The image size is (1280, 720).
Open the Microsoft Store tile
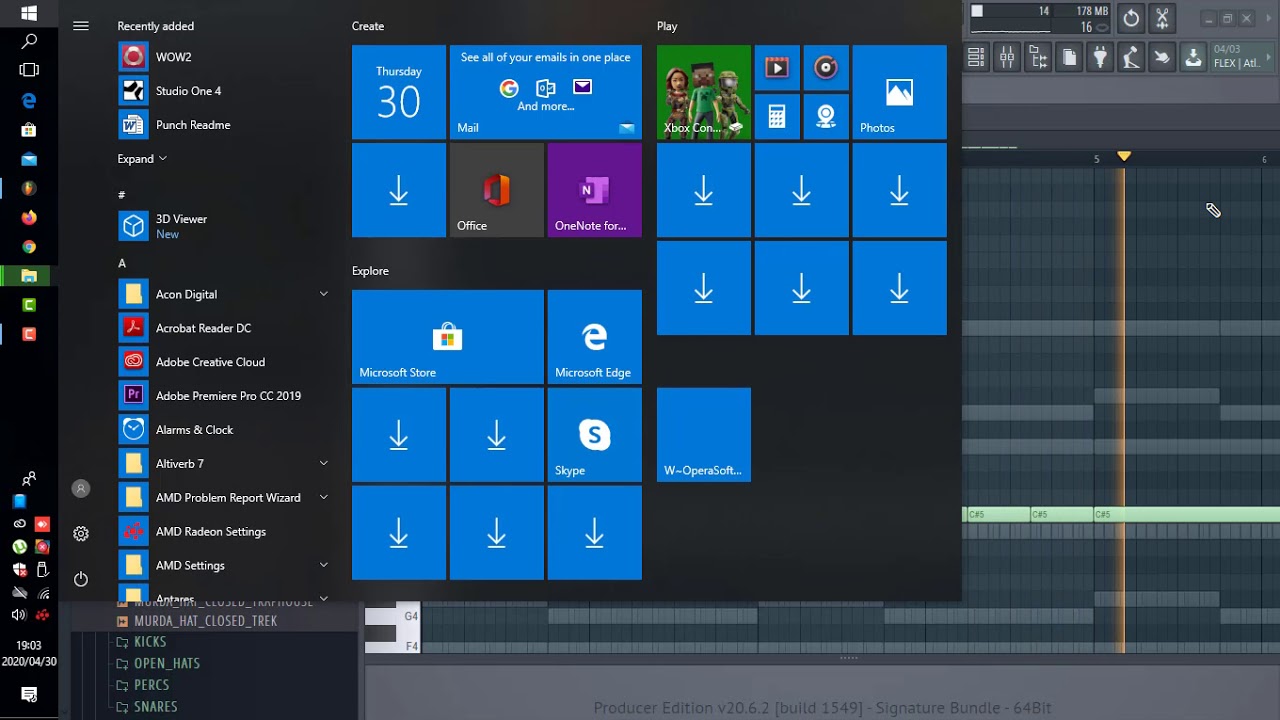pos(448,337)
